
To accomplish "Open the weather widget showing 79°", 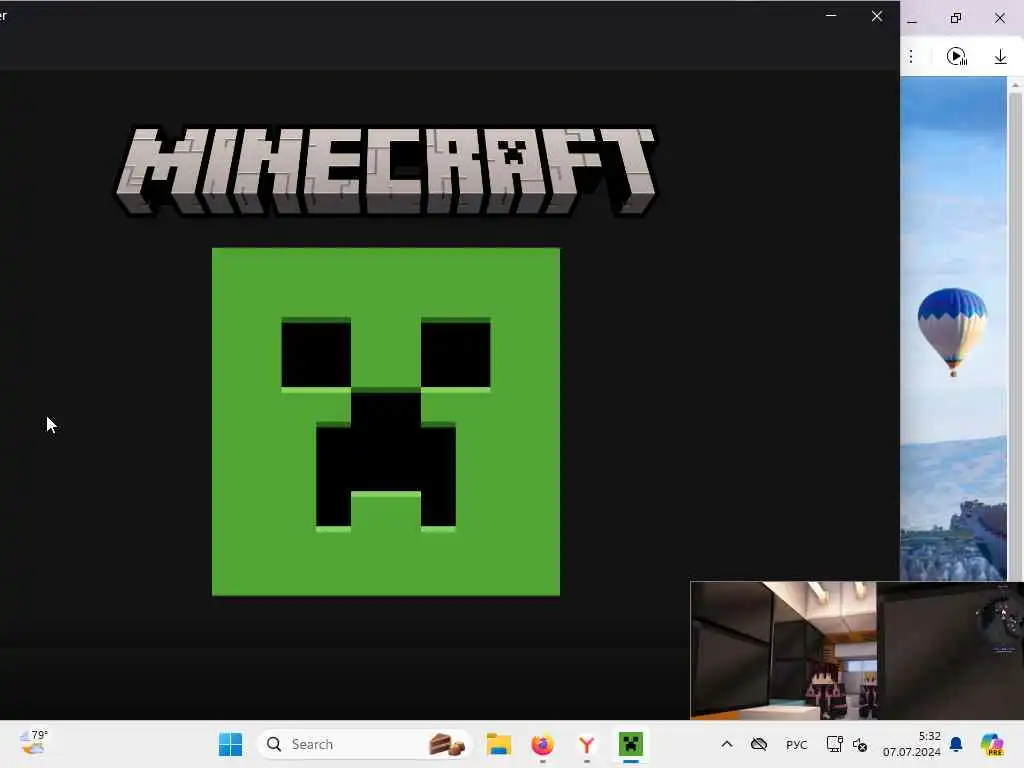I will coord(33,743).
